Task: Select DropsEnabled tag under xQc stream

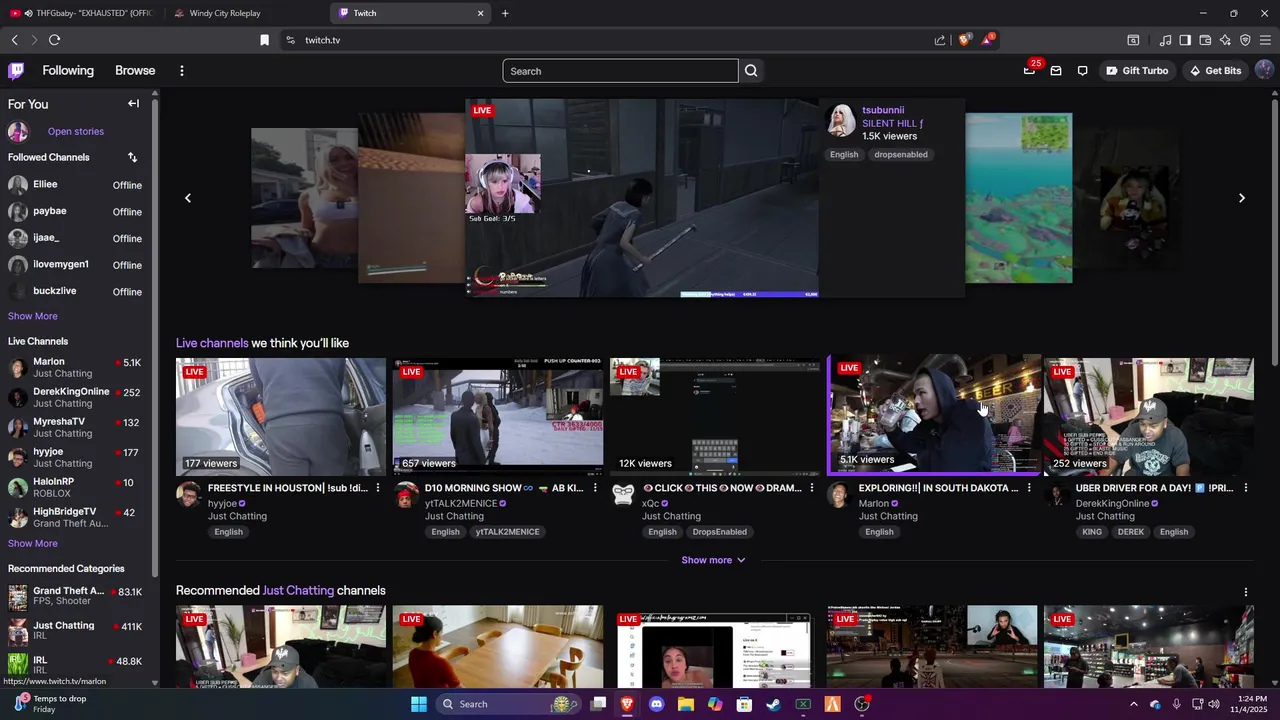Action: pos(720,532)
